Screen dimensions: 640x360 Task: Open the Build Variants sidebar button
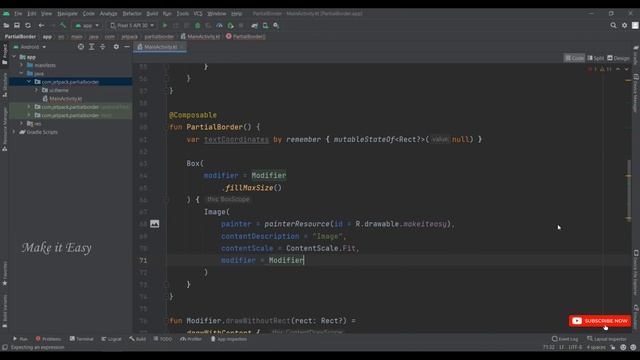[x=4, y=311]
